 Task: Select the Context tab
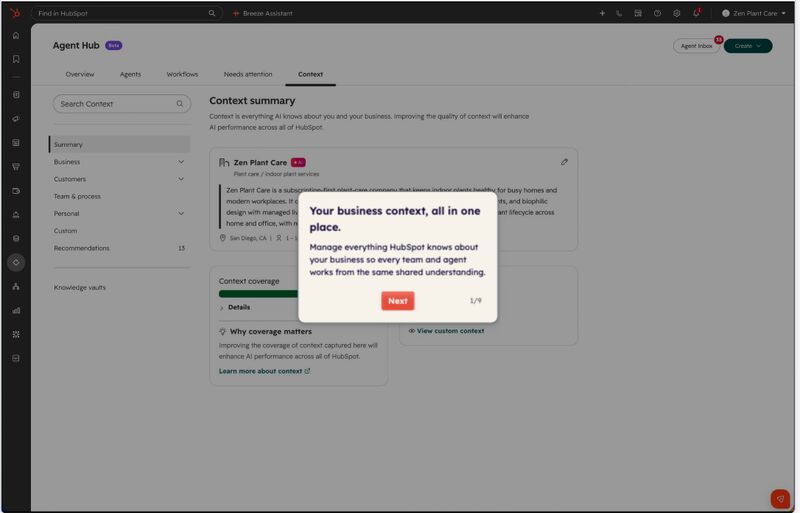tap(310, 75)
